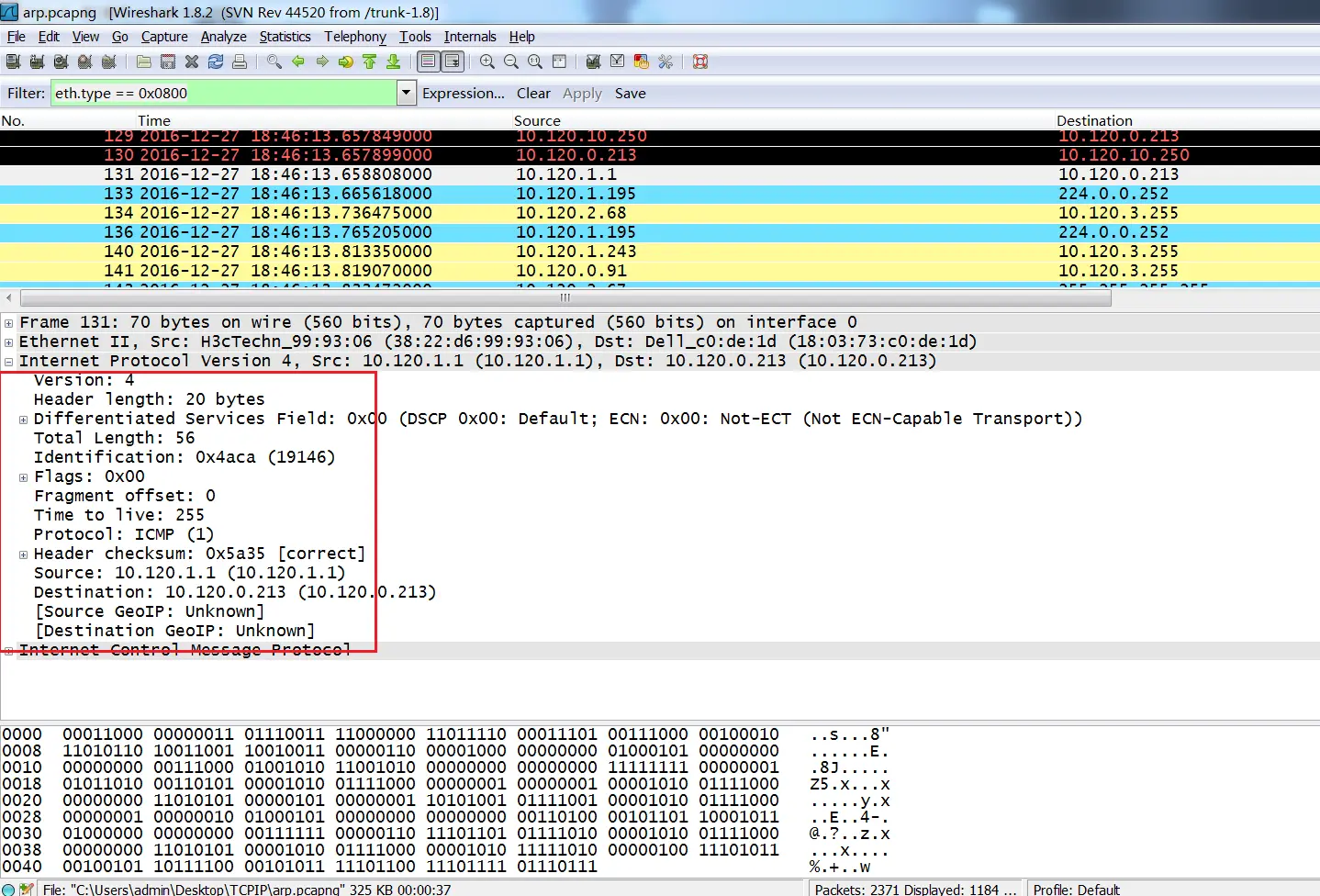
Task: Grab the packet list horizontal scrollbar
Action: [x=565, y=297]
